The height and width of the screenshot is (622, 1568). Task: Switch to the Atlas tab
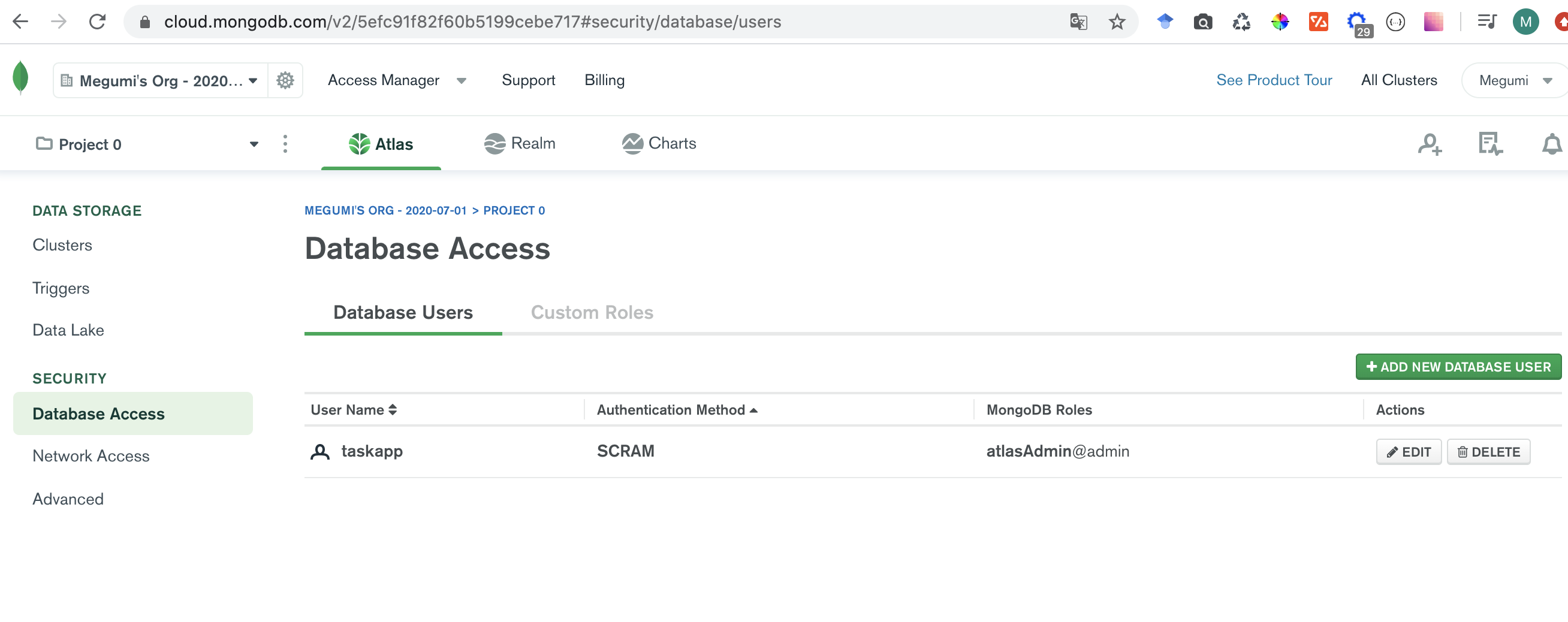tap(381, 144)
